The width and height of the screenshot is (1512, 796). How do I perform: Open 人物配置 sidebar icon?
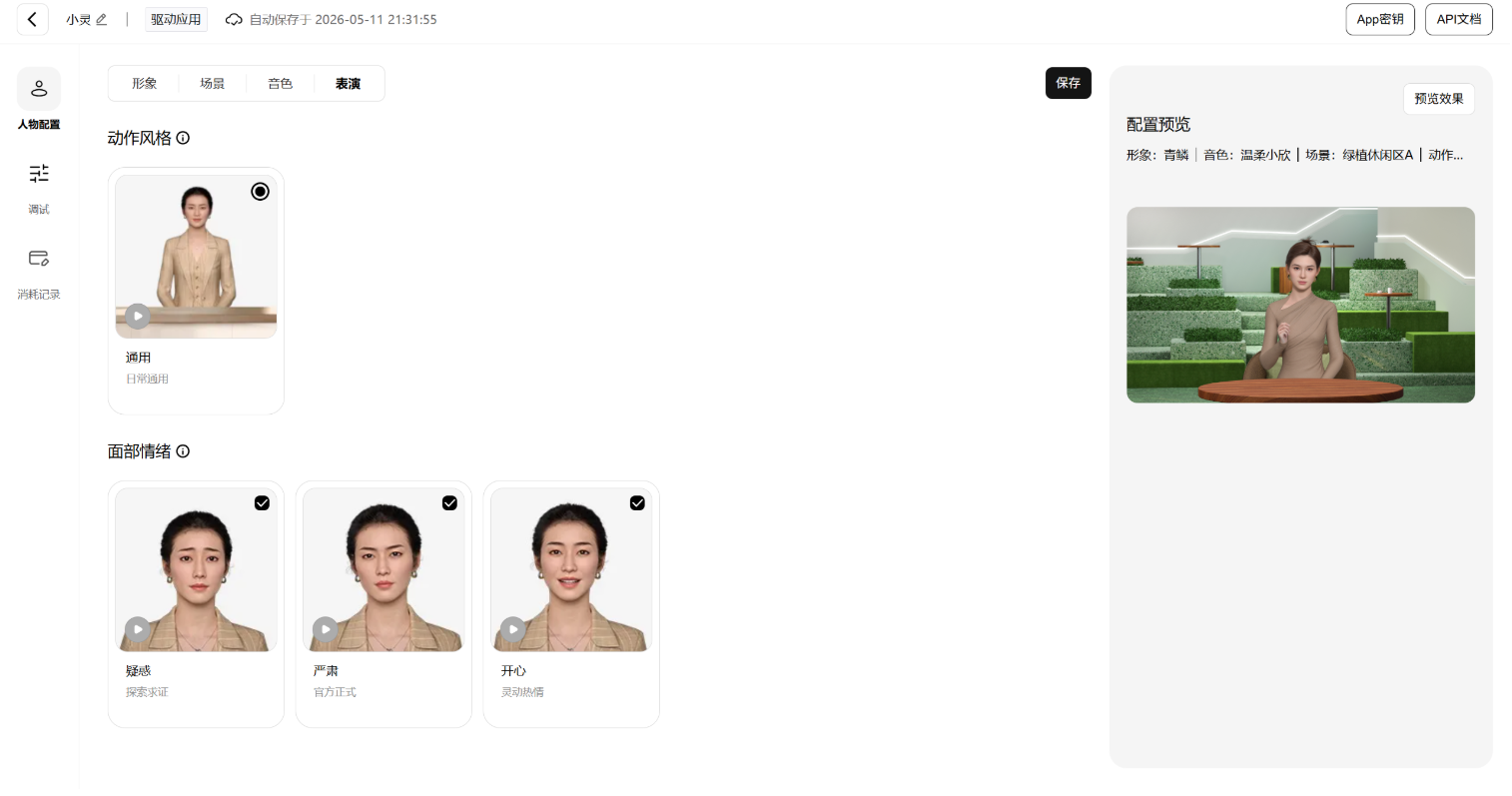pyautogui.click(x=39, y=89)
